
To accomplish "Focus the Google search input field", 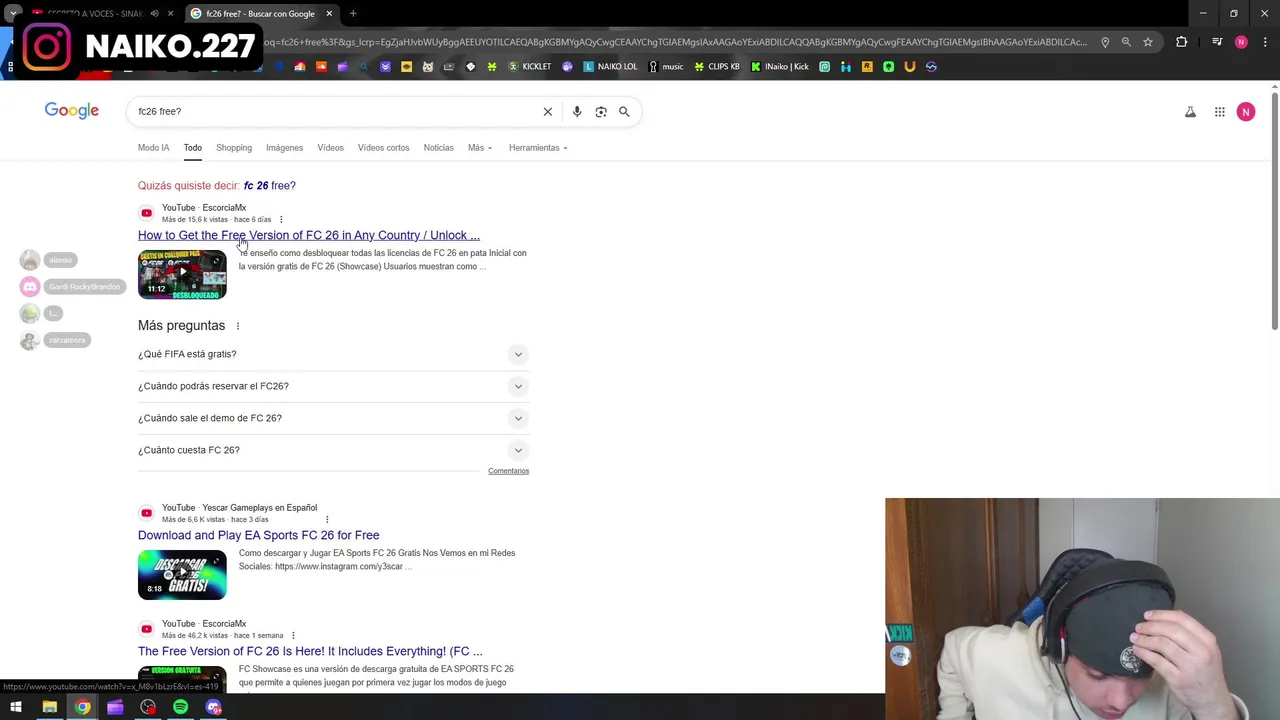I will click(x=335, y=111).
